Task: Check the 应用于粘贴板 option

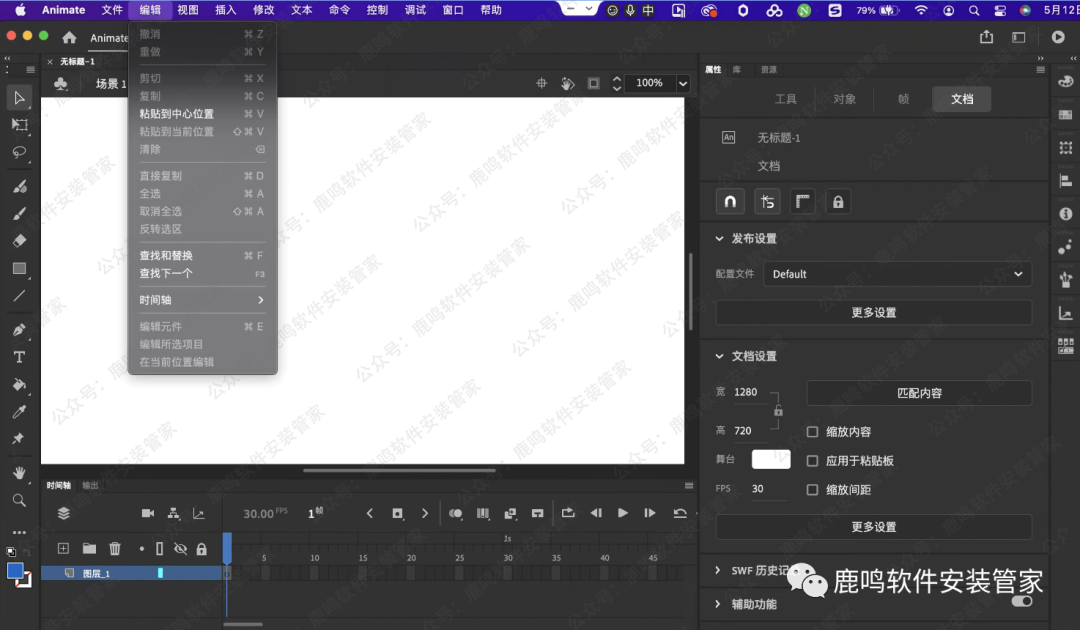Action: pos(813,461)
